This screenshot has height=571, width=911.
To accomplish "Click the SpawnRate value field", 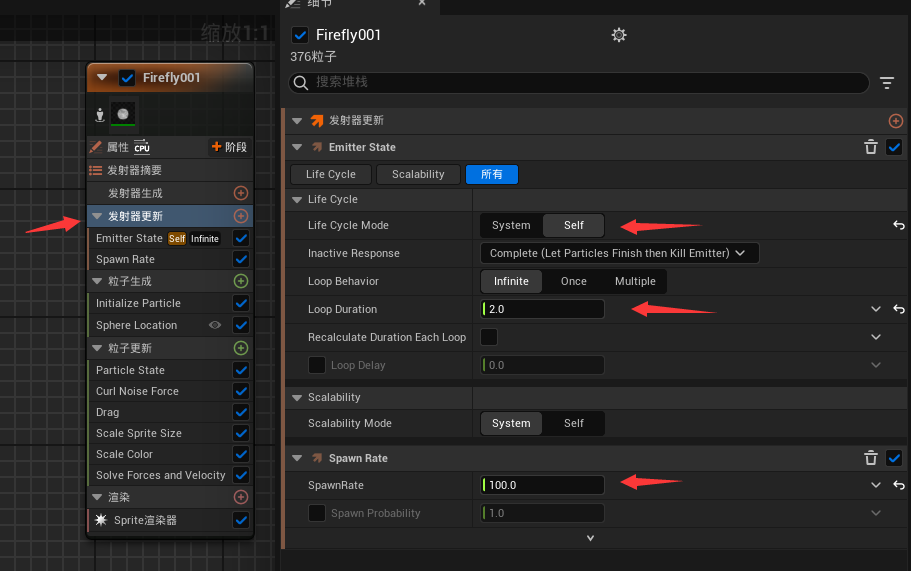I will click(x=543, y=485).
